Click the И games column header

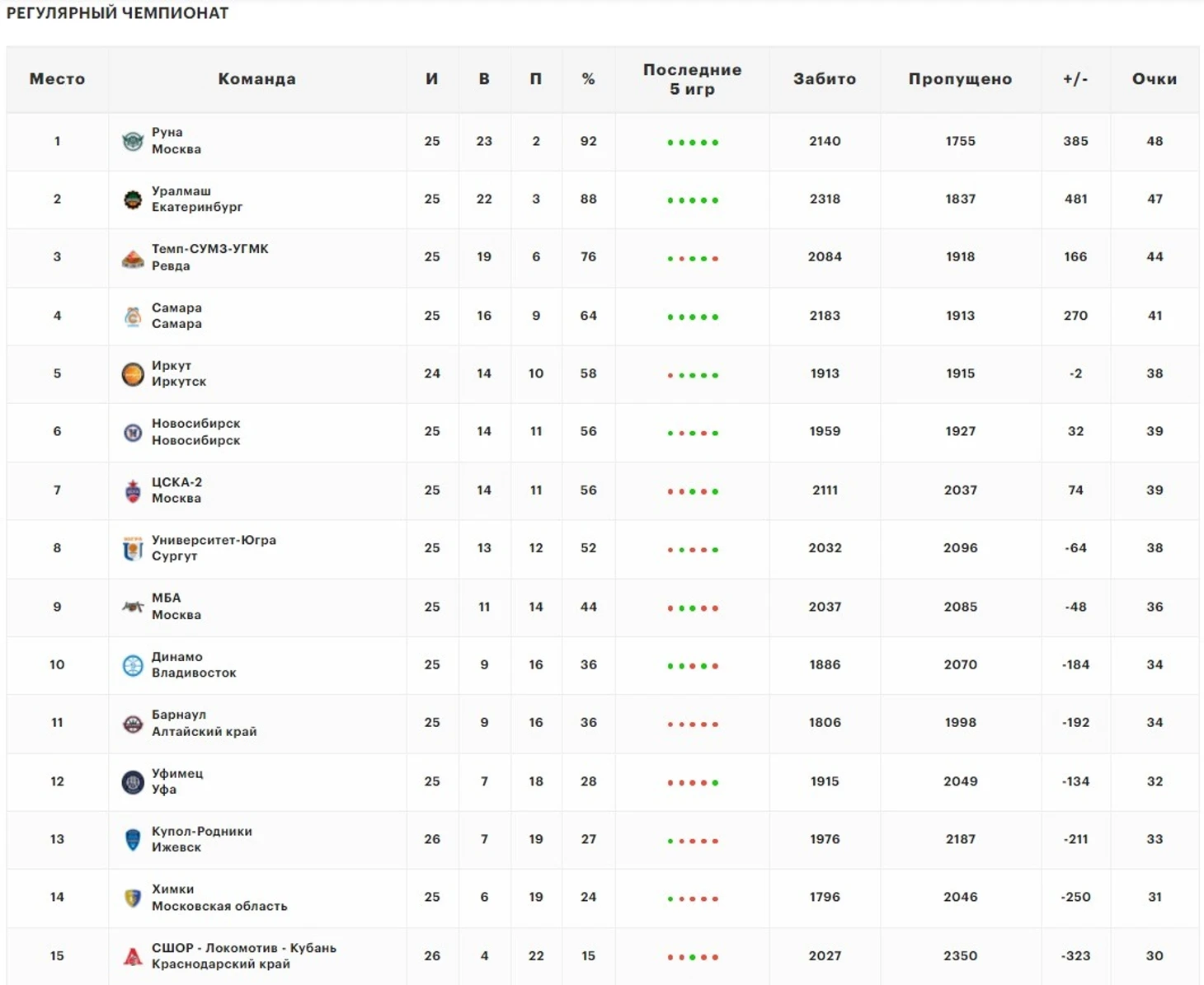[x=432, y=79]
